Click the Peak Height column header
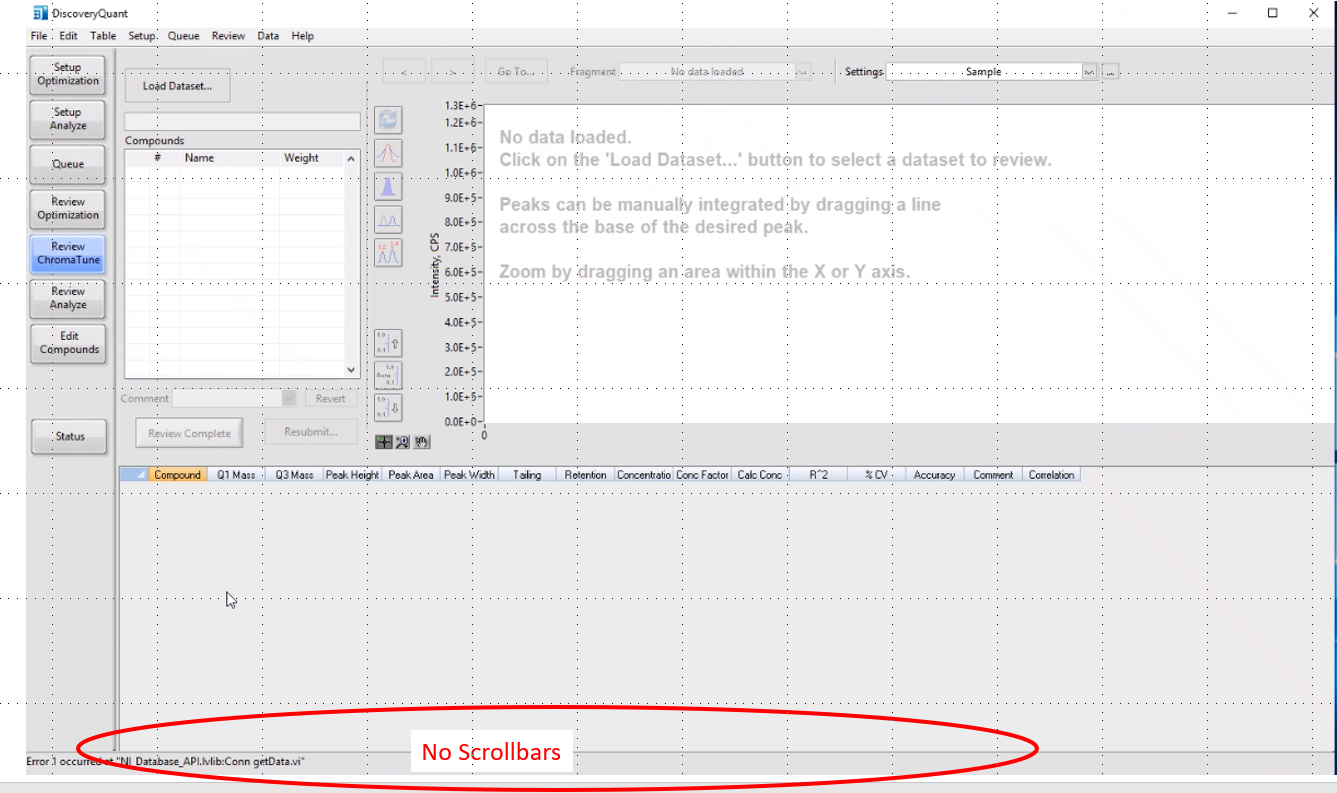The image size is (1337, 793). coord(352,475)
